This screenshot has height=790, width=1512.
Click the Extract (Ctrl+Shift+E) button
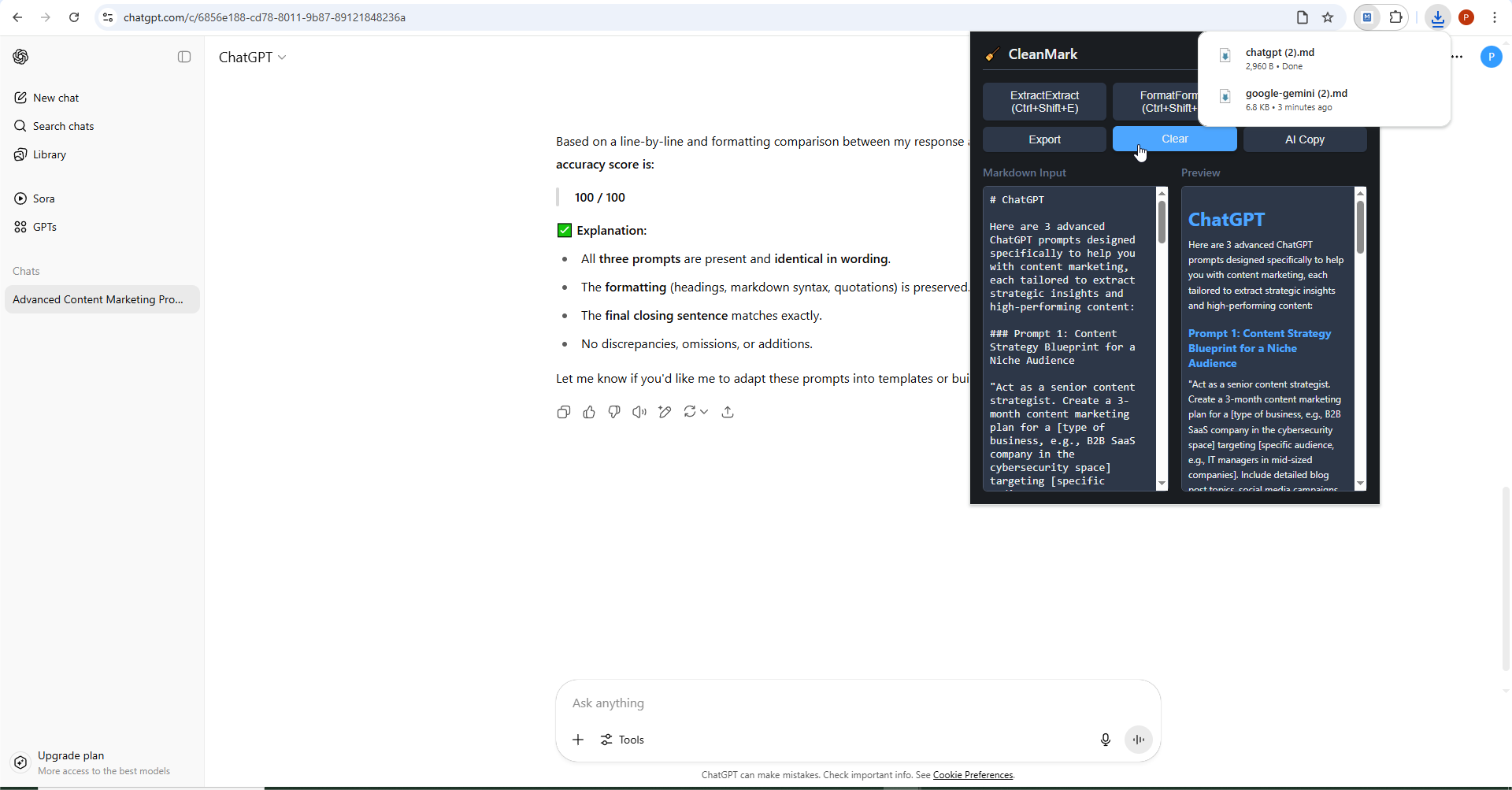pyautogui.click(x=1044, y=102)
